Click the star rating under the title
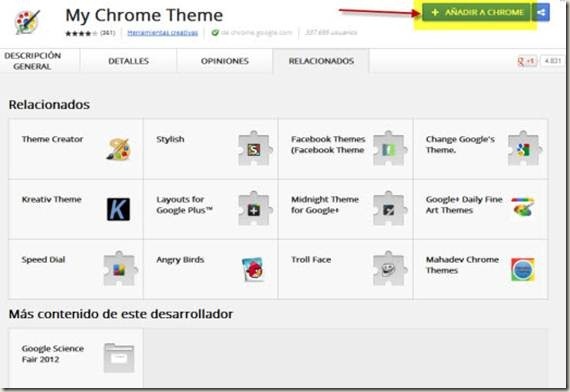570x392 pixels. pyautogui.click(x=81, y=33)
